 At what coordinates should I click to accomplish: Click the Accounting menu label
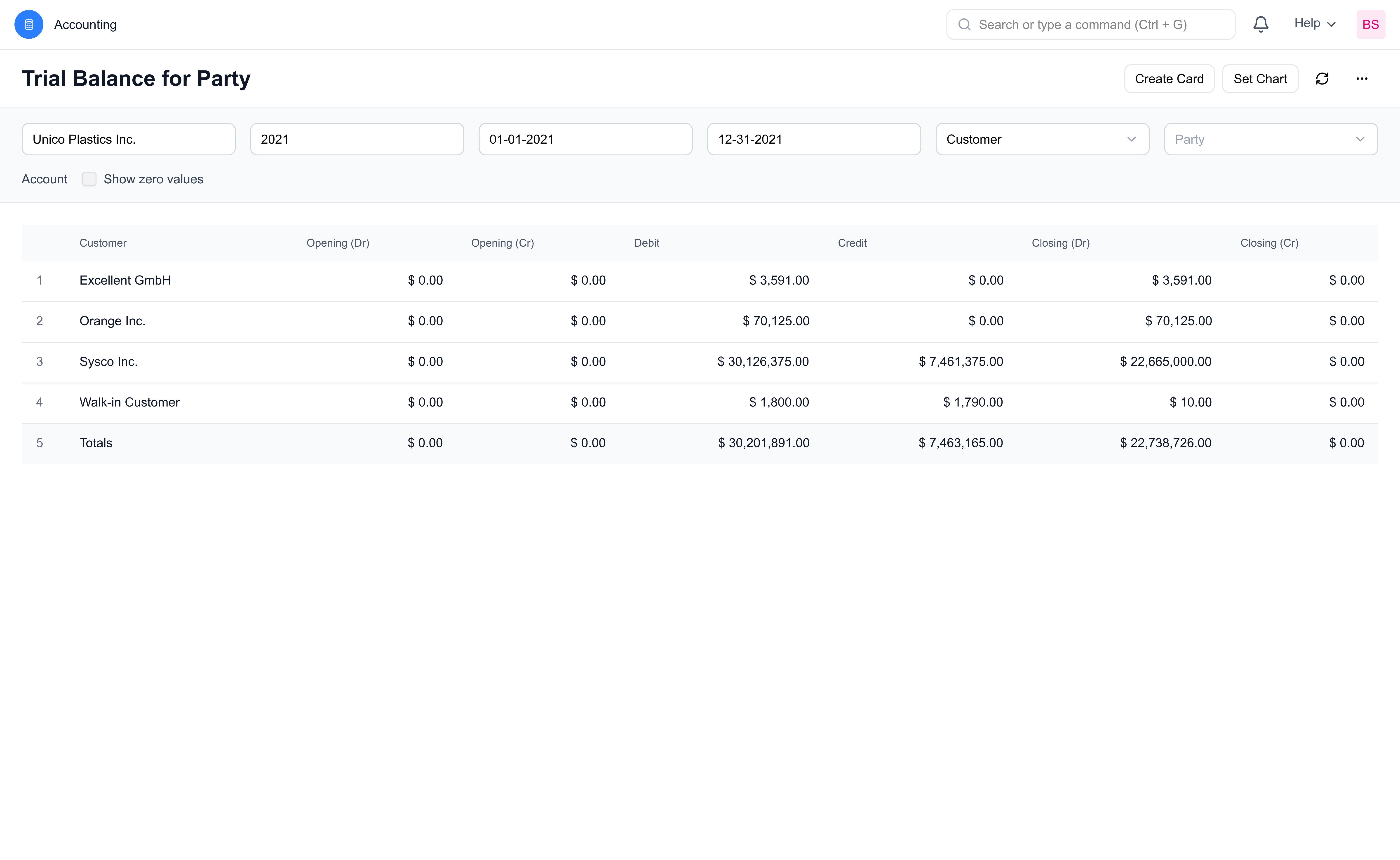pyautogui.click(x=85, y=24)
